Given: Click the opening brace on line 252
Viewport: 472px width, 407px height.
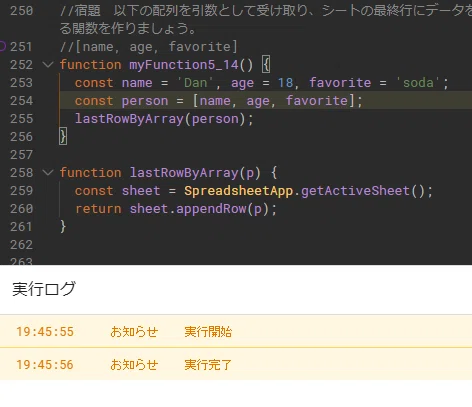Looking at the screenshot, I should [266, 65].
